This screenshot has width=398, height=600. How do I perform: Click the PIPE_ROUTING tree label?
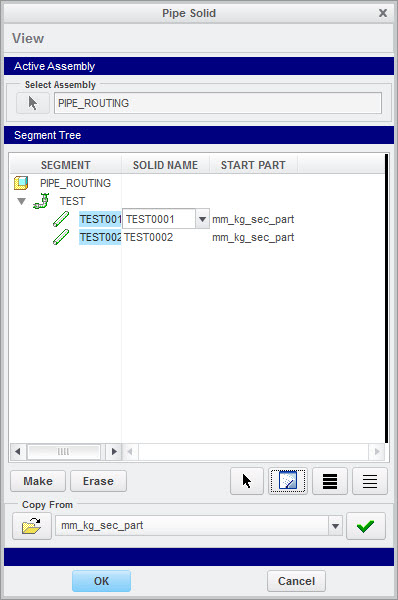click(75, 183)
